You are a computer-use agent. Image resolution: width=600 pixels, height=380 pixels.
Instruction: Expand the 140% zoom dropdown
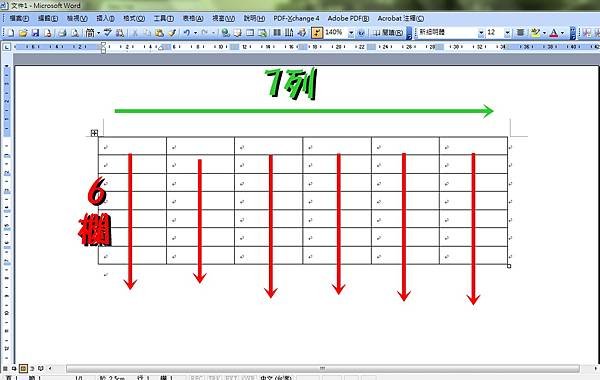[351, 33]
